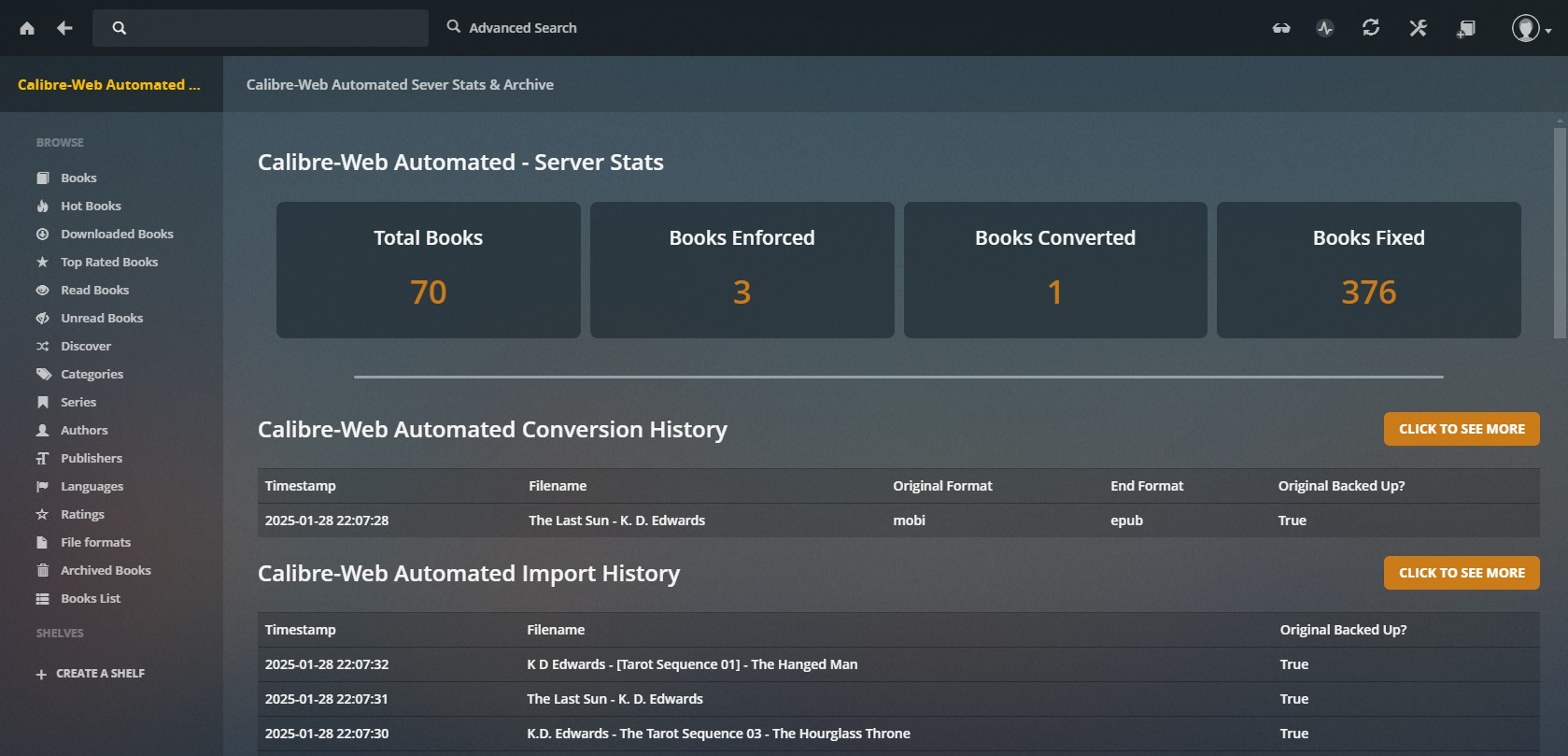Click See More for Import History
Image resolution: width=1568 pixels, height=756 pixels.
(x=1461, y=573)
